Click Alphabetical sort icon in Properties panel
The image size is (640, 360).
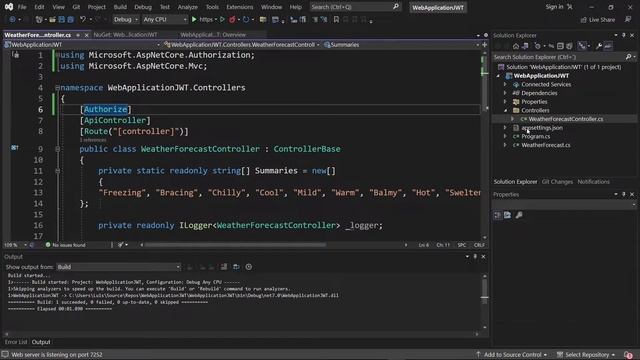pos(507,215)
